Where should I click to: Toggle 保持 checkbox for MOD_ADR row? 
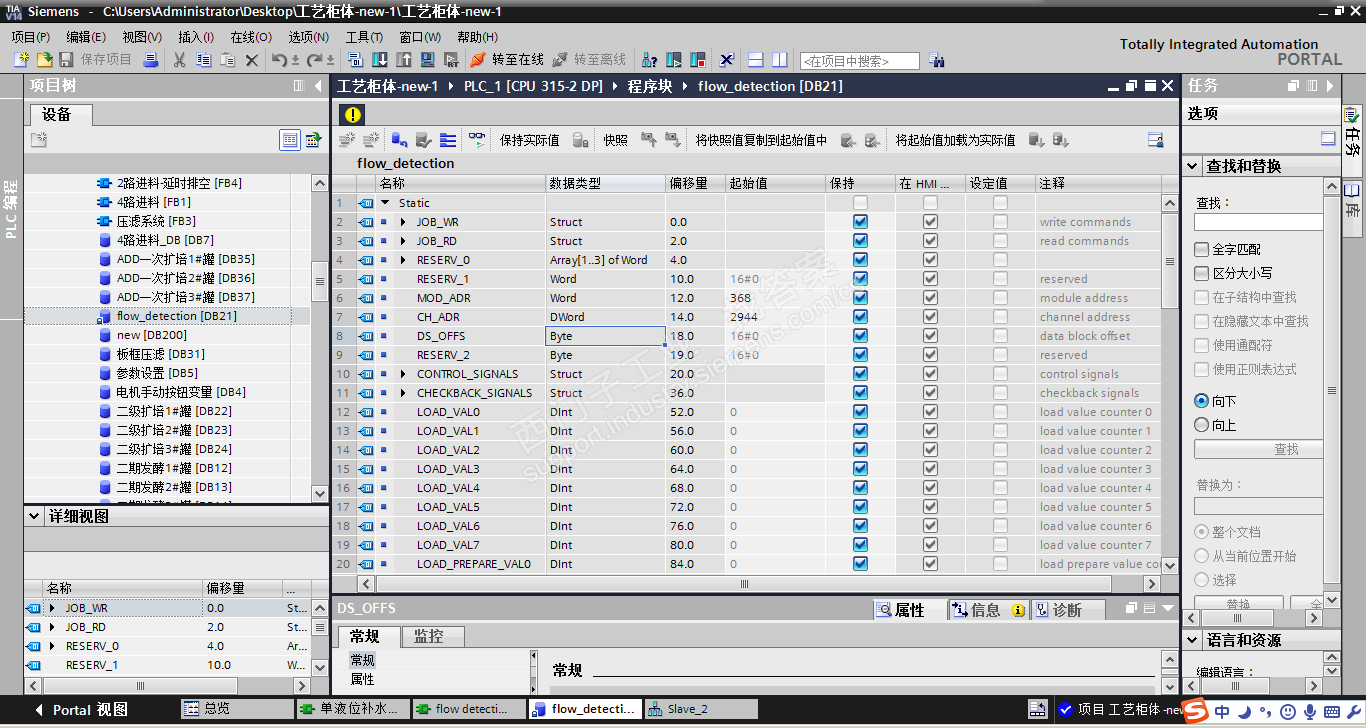coord(860,298)
